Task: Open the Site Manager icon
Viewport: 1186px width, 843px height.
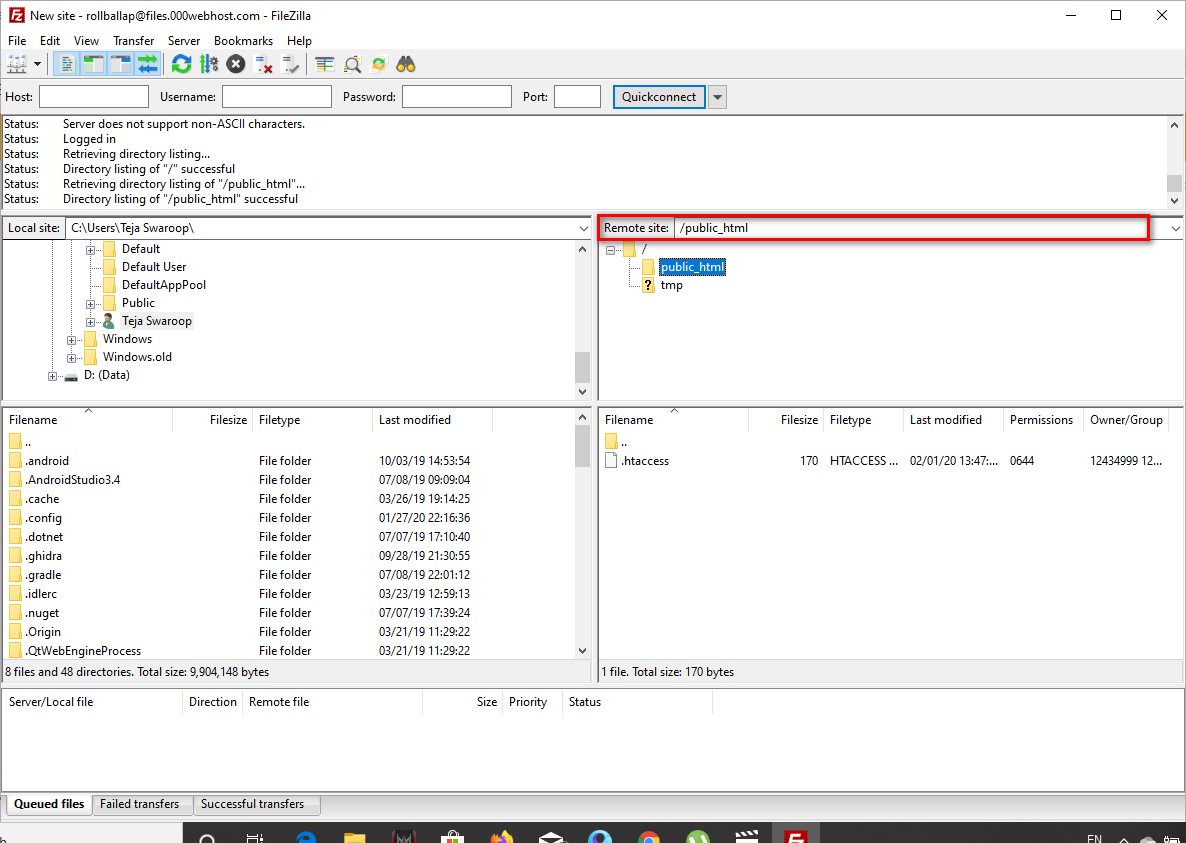Action: [x=17, y=64]
